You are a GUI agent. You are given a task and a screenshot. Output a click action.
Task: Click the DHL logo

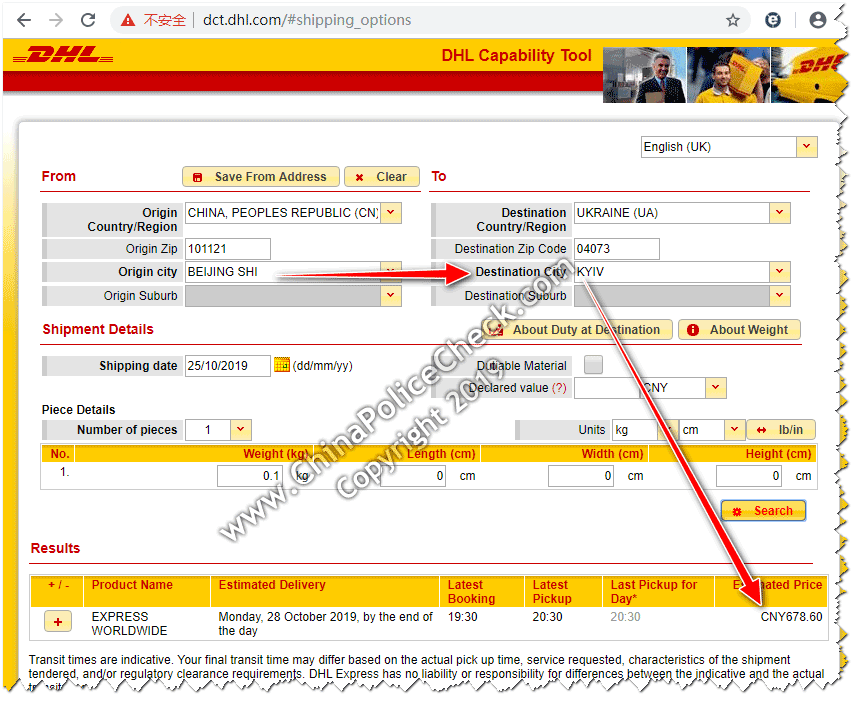63,55
